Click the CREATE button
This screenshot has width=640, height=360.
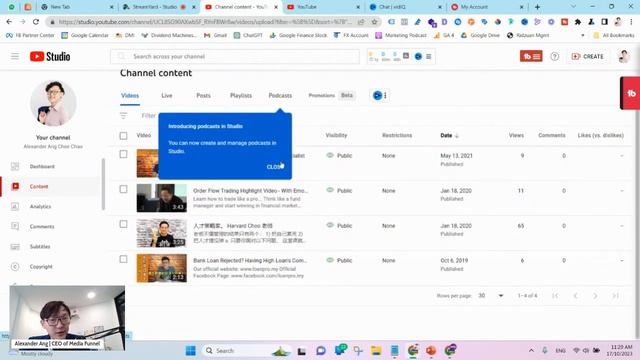(x=588, y=56)
